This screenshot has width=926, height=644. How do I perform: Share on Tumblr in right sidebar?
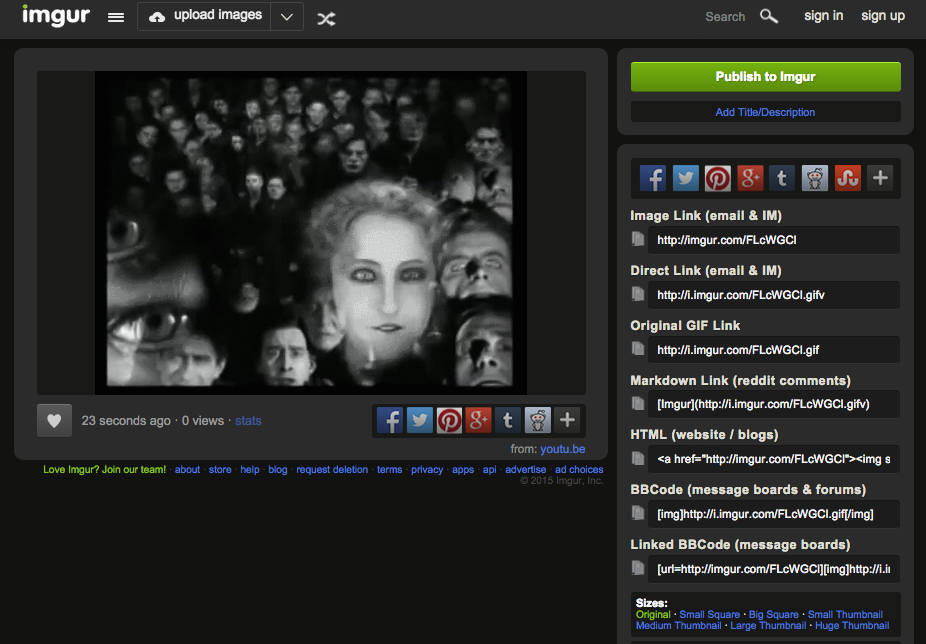(x=782, y=178)
